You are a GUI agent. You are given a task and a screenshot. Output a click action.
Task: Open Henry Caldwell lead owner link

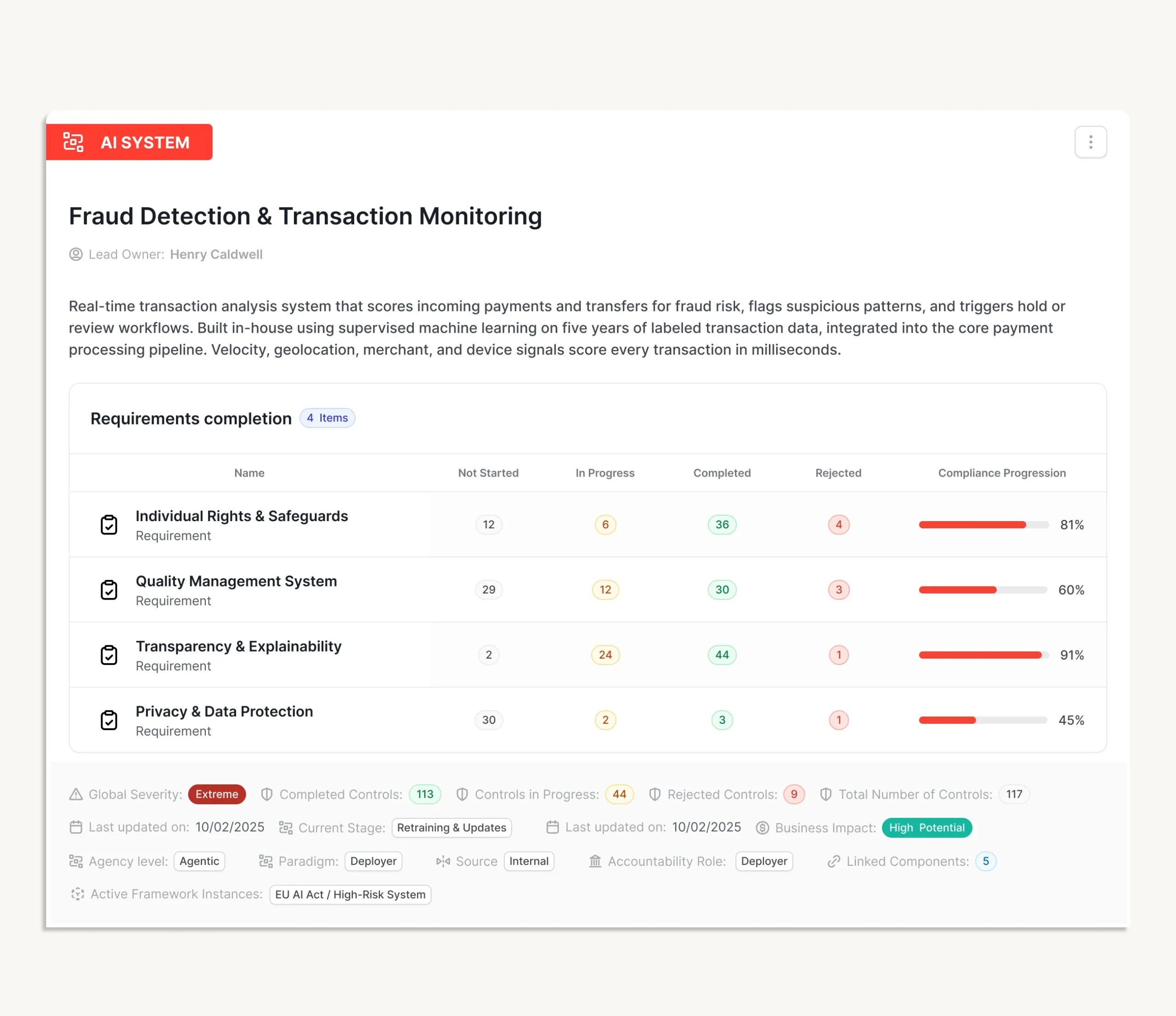click(216, 254)
